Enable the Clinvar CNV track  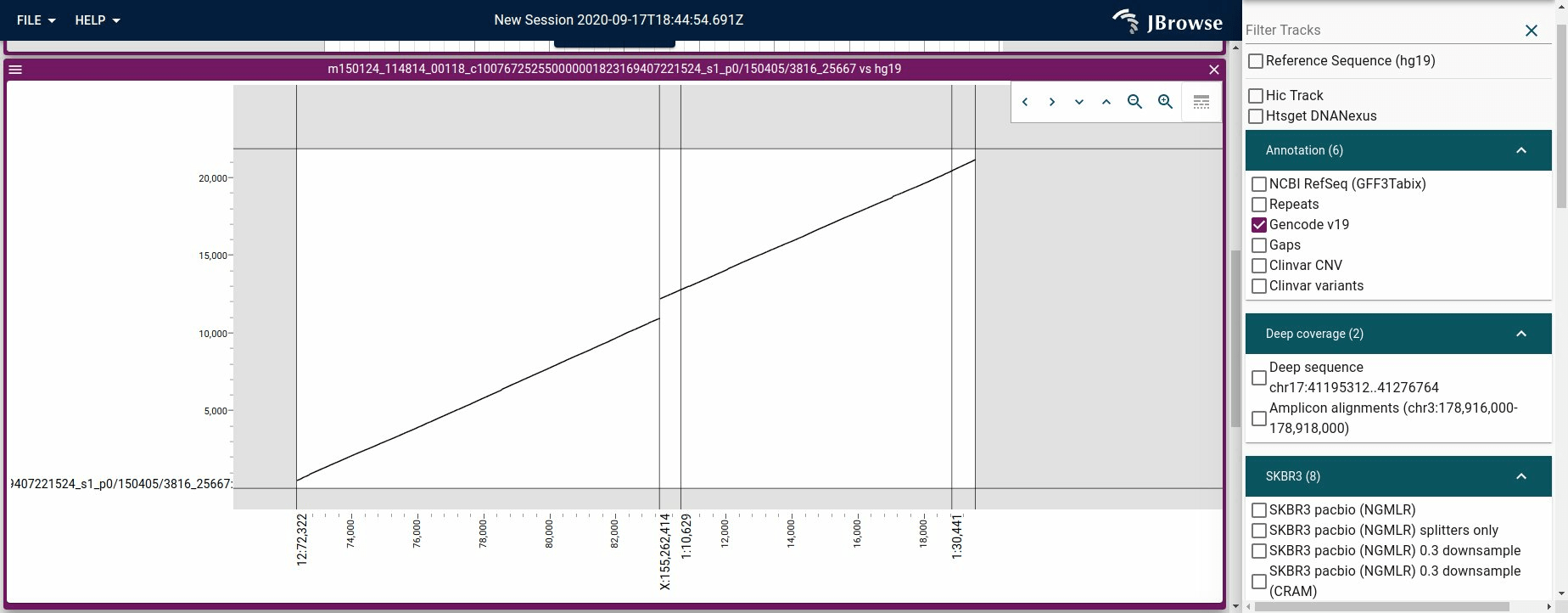pyautogui.click(x=1259, y=266)
